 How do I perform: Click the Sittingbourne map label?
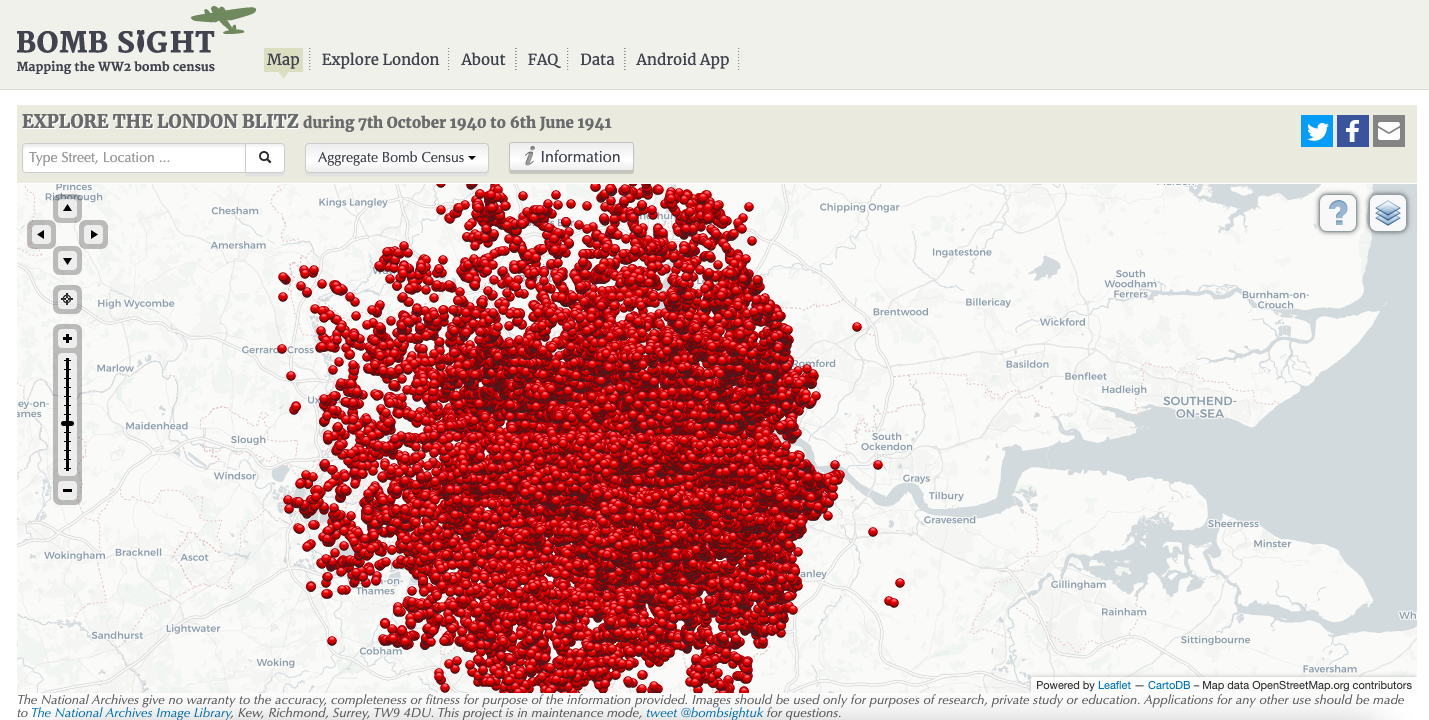coord(1215,639)
